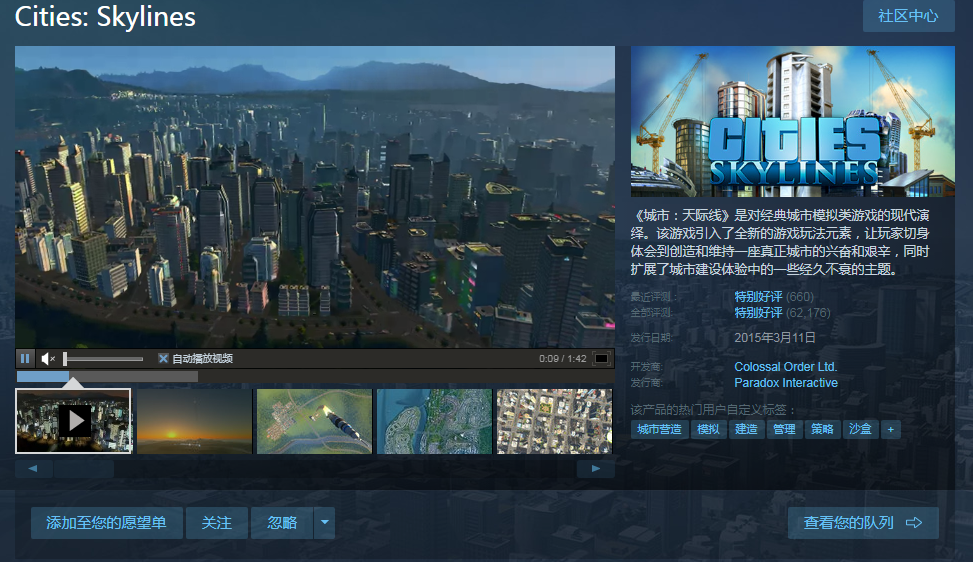
Task: Select the 城市营造 tag
Action: click(659, 429)
